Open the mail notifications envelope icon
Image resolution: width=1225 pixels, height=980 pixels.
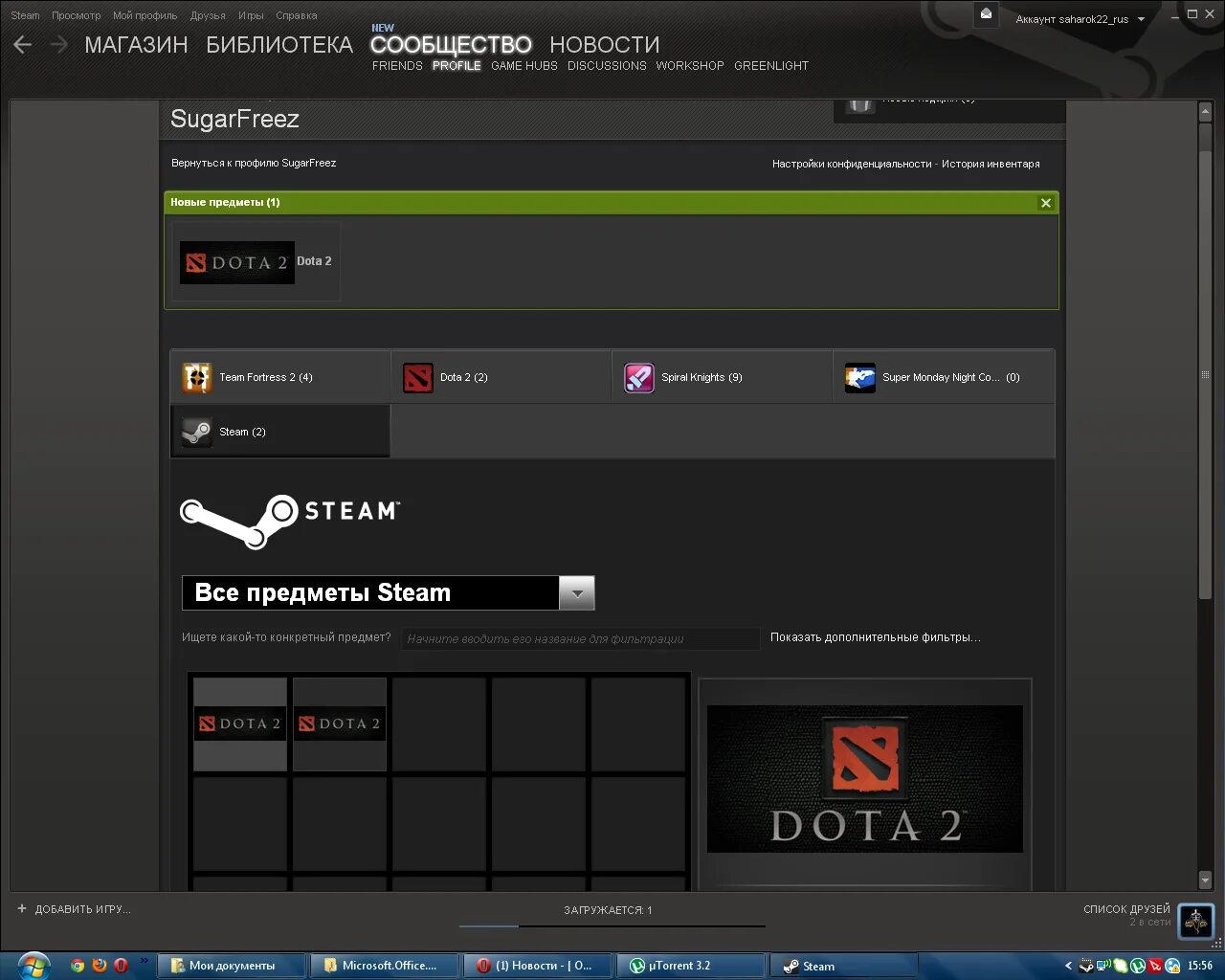click(986, 14)
